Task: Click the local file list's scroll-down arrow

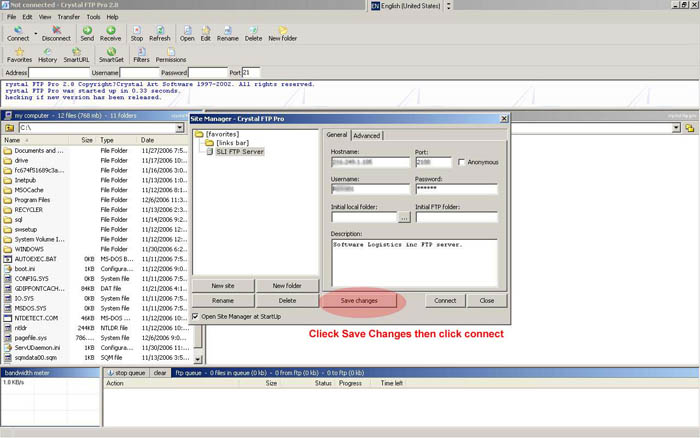Action: click(198, 359)
